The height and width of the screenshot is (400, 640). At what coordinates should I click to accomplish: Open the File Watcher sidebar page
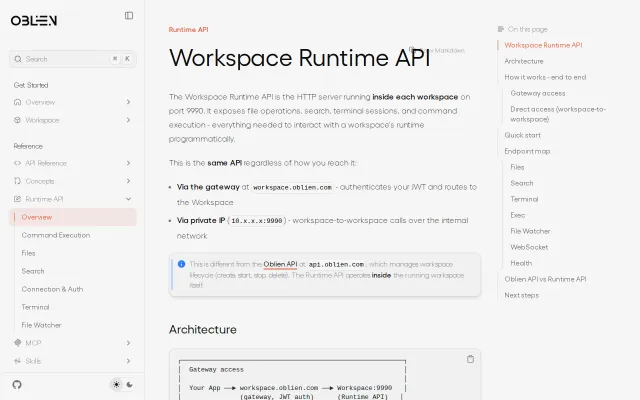[x=41, y=325]
